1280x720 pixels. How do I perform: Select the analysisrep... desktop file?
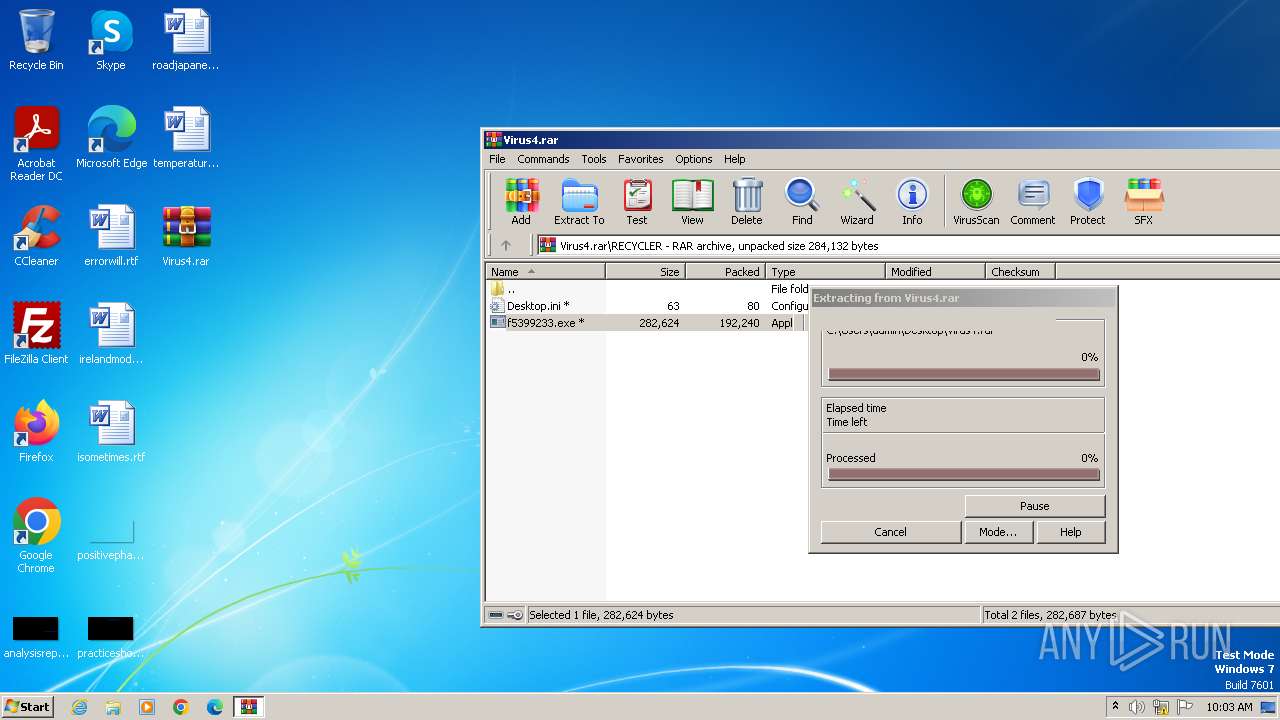click(x=36, y=638)
